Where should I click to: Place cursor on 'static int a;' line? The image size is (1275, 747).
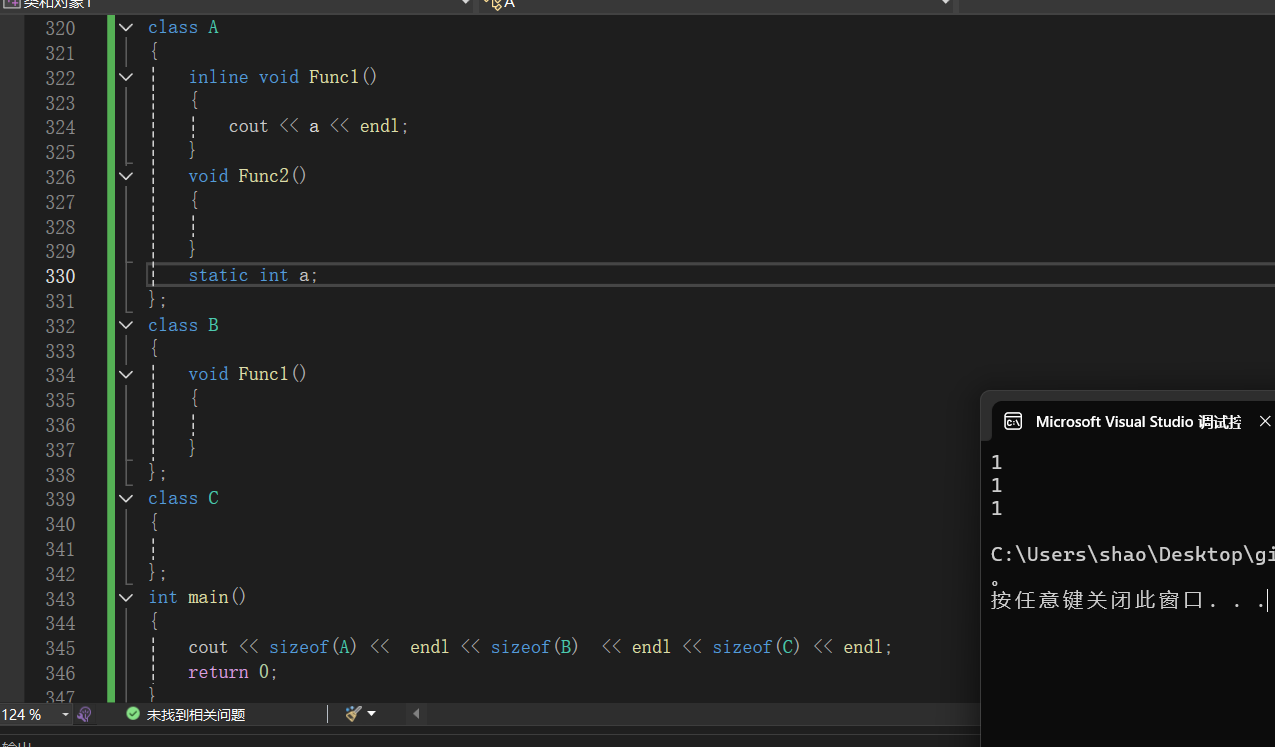coord(253,275)
